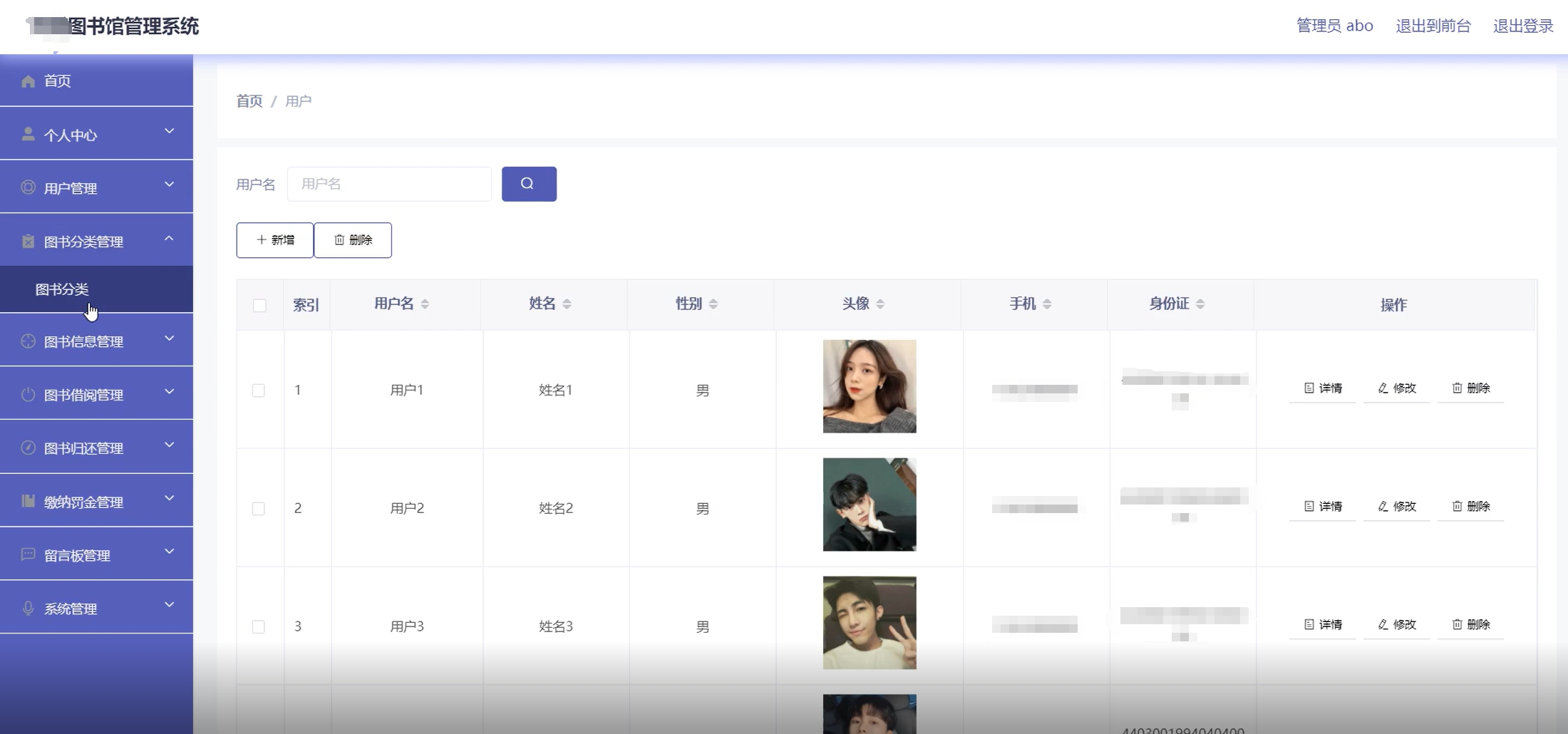Check the row checkbox for 用户3
Image resolution: width=1568 pixels, height=734 pixels.
(x=259, y=626)
